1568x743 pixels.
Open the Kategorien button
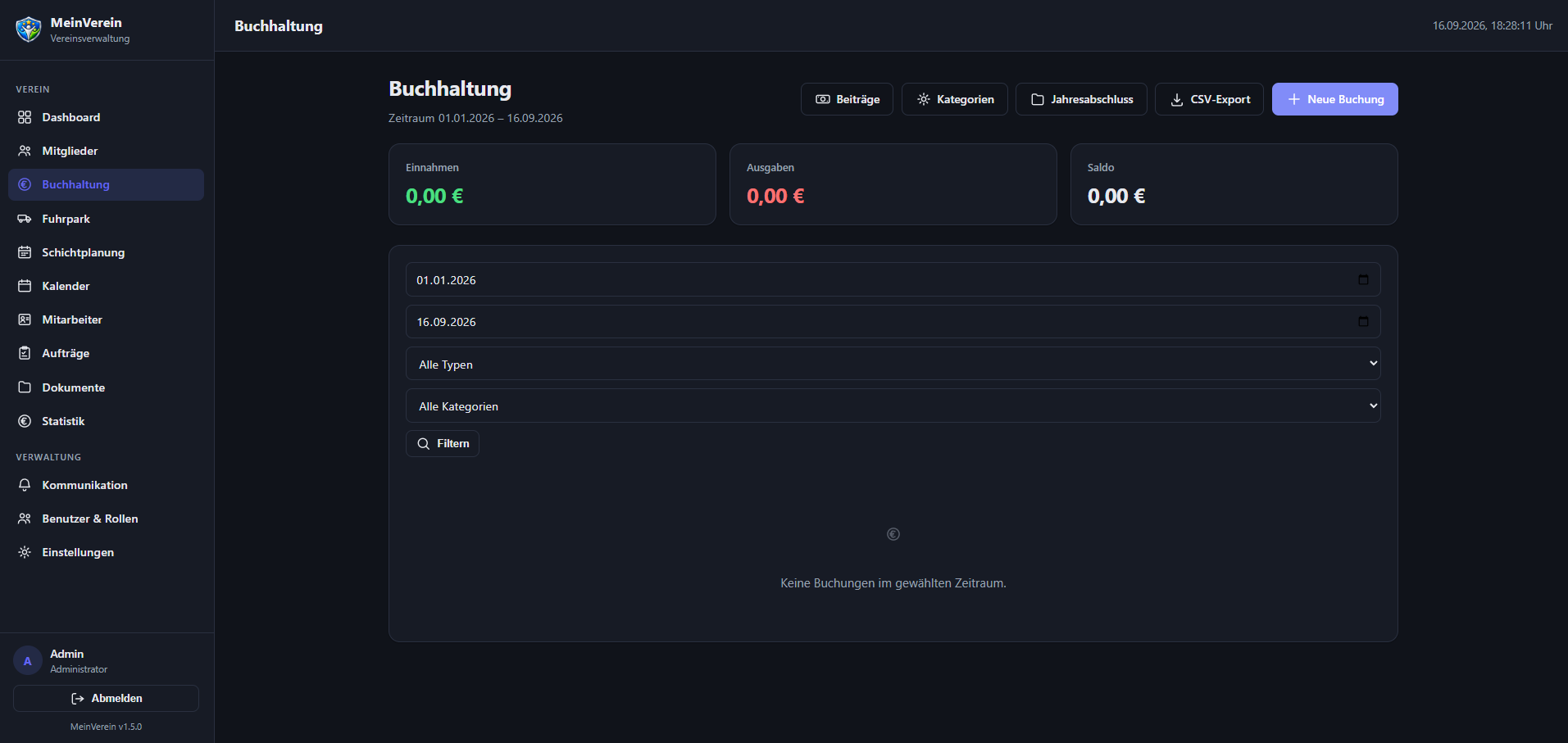[x=955, y=99]
